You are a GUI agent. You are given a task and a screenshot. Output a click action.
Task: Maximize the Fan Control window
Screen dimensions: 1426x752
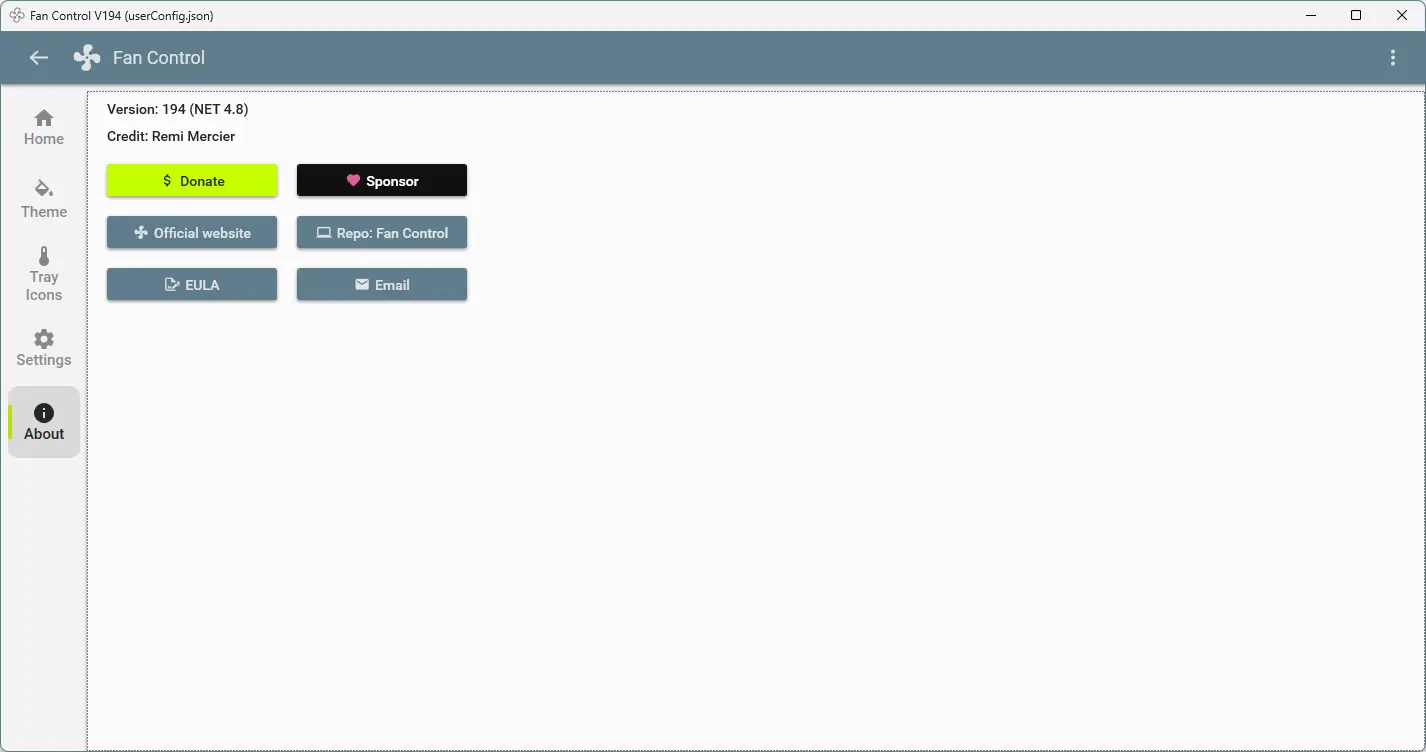click(x=1356, y=15)
